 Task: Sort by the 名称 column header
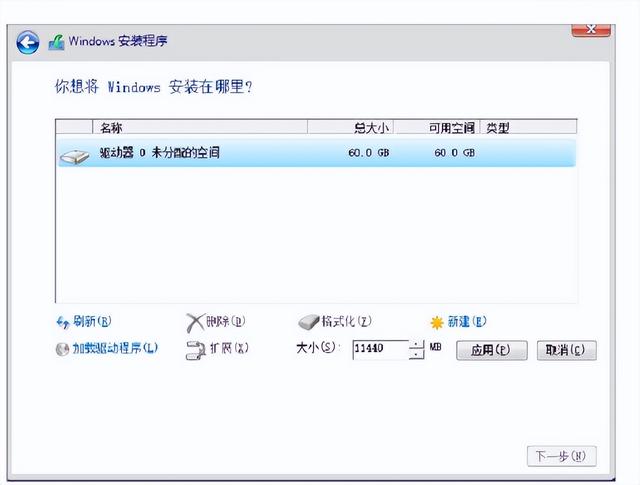pos(200,127)
